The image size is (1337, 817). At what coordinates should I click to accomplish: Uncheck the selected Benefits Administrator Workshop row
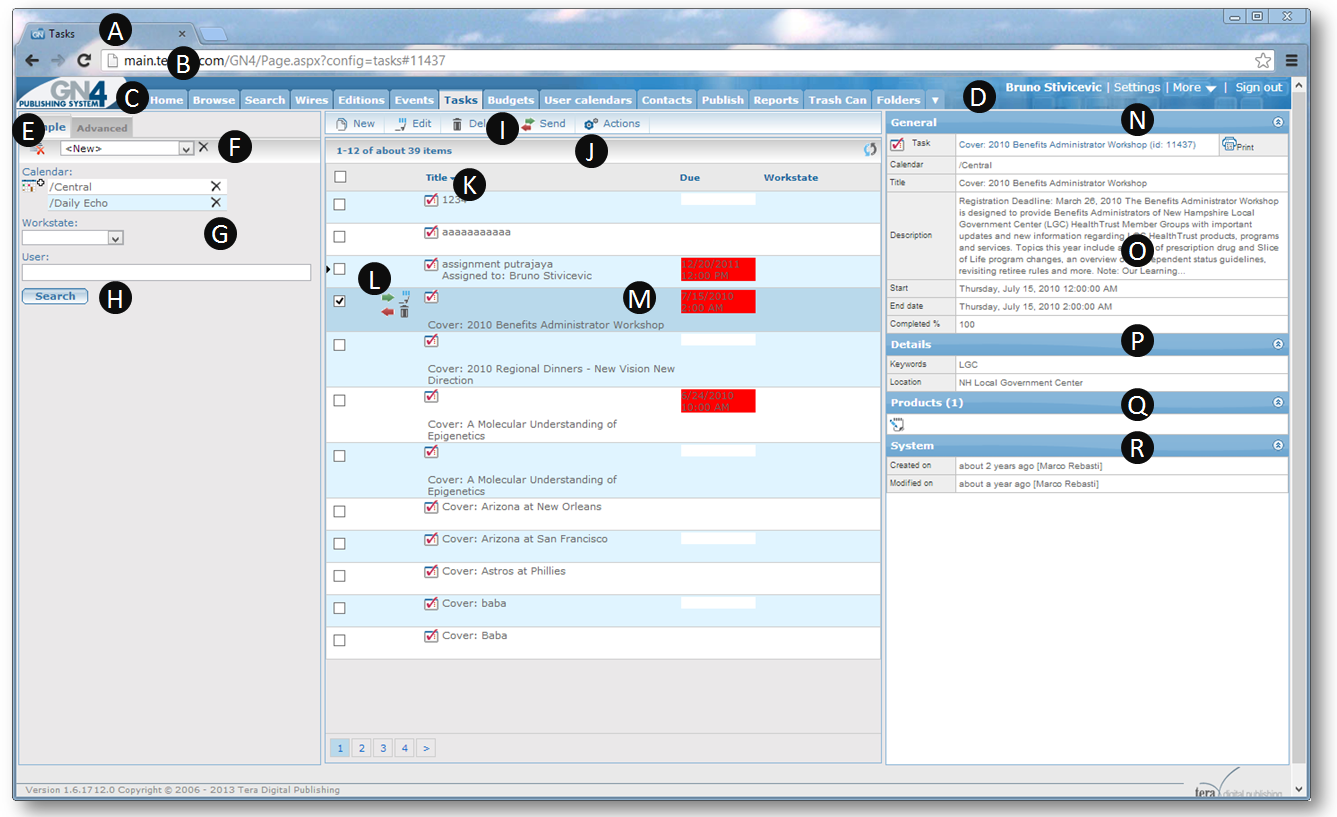tap(340, 301)
